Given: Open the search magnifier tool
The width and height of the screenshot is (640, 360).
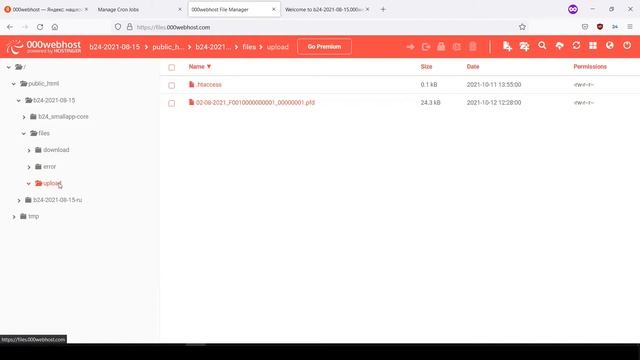Looking at the screenshot, I should pyautogui.click(x=542, y=46).
